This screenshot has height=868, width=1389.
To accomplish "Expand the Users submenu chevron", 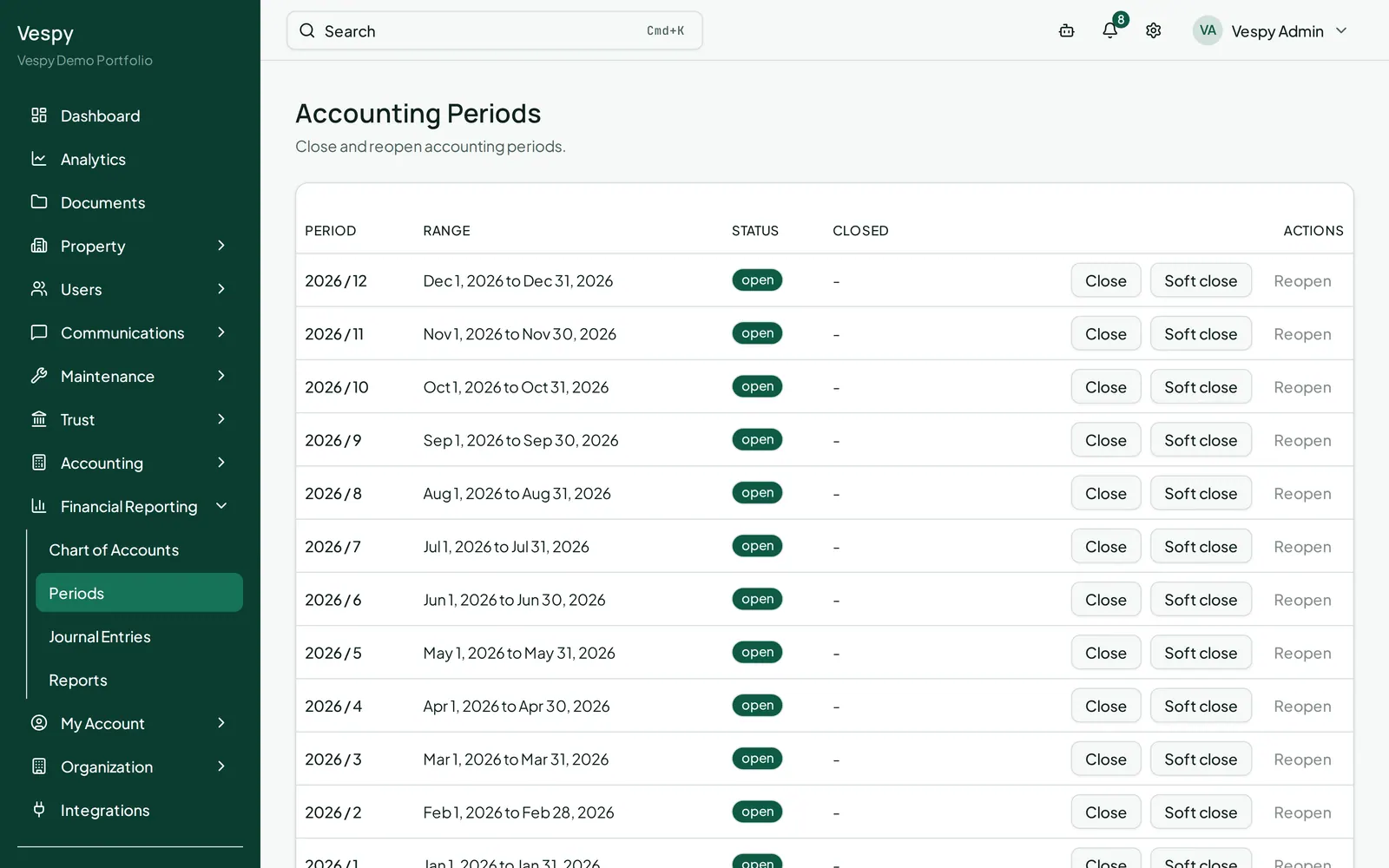I will point(221,289).
